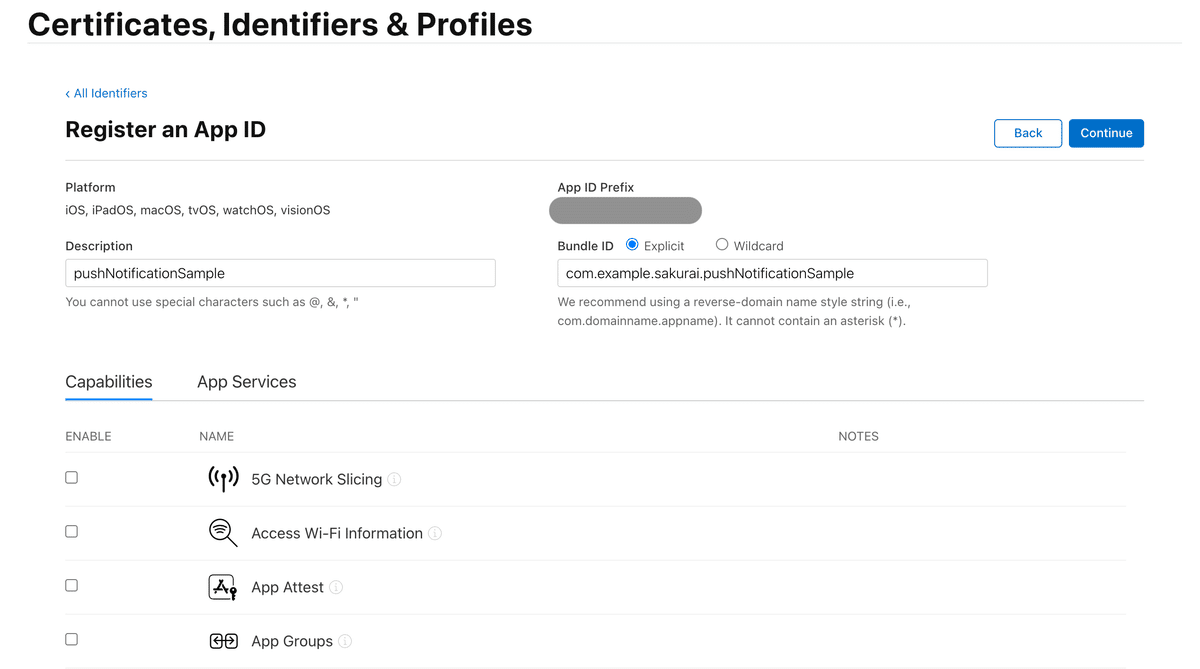Enable the 5G Network Slicing checkbox
The image size is (1200, 669).
[x=71, y=478]
